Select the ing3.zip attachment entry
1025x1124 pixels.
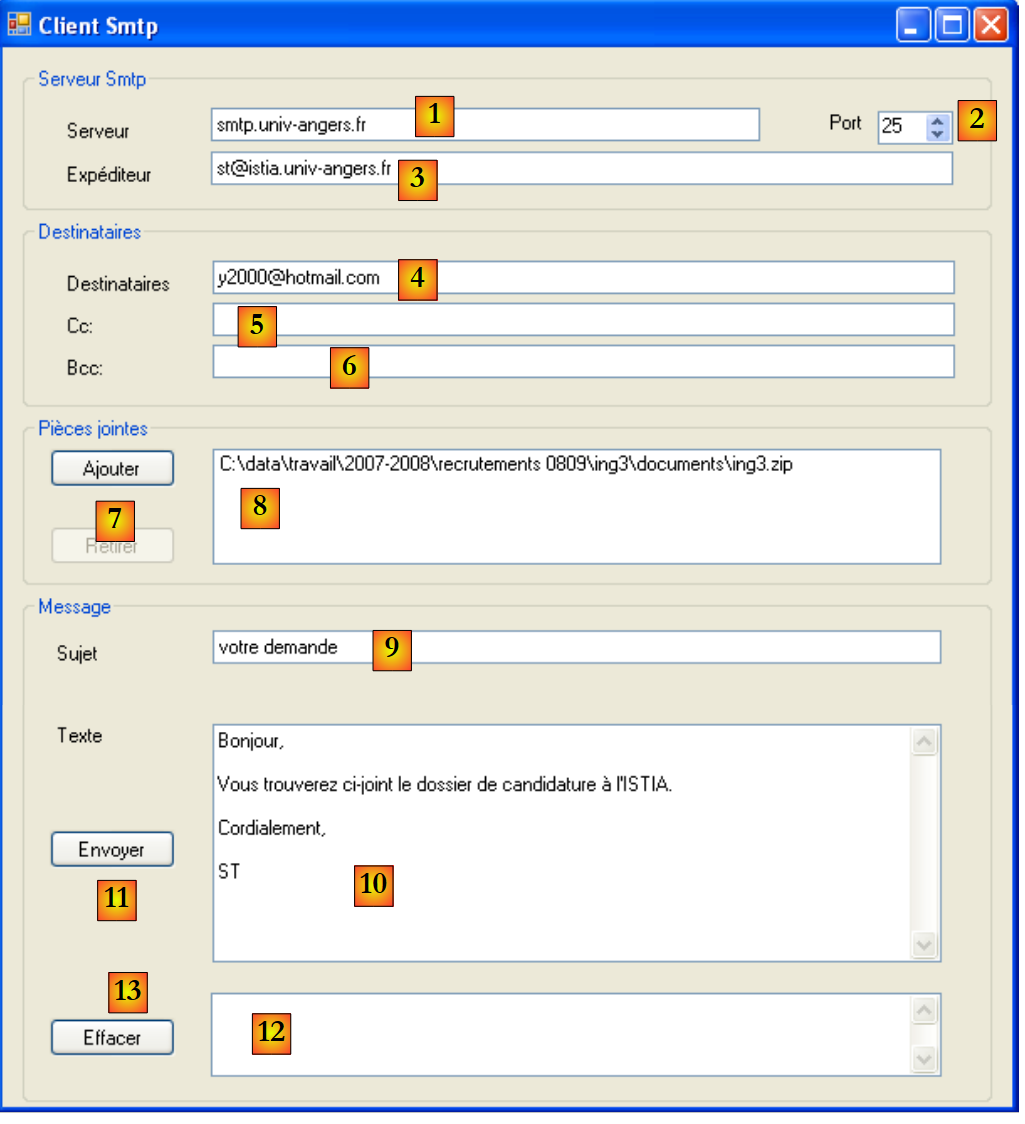point(505,466)
